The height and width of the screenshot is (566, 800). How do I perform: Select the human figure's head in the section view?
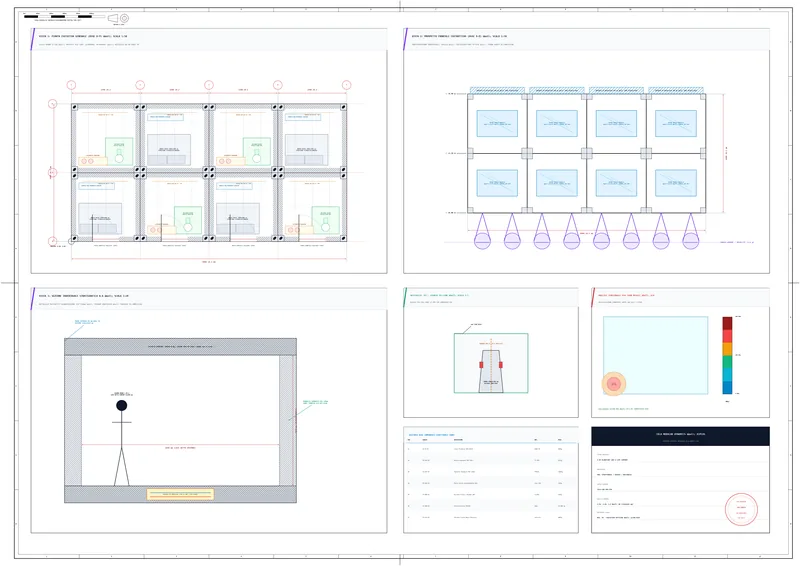pos(121,405)
